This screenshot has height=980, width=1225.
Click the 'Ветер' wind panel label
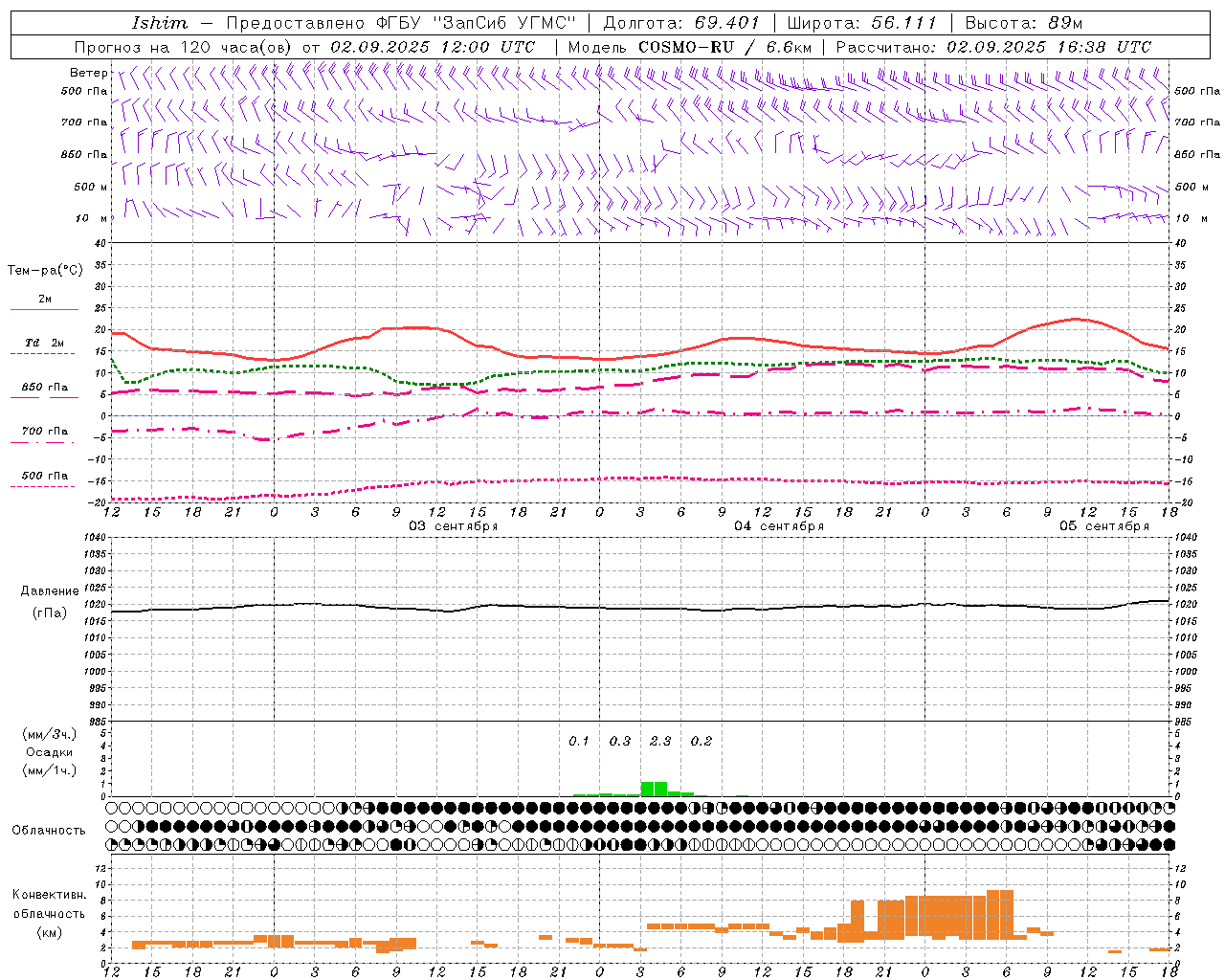88,73
